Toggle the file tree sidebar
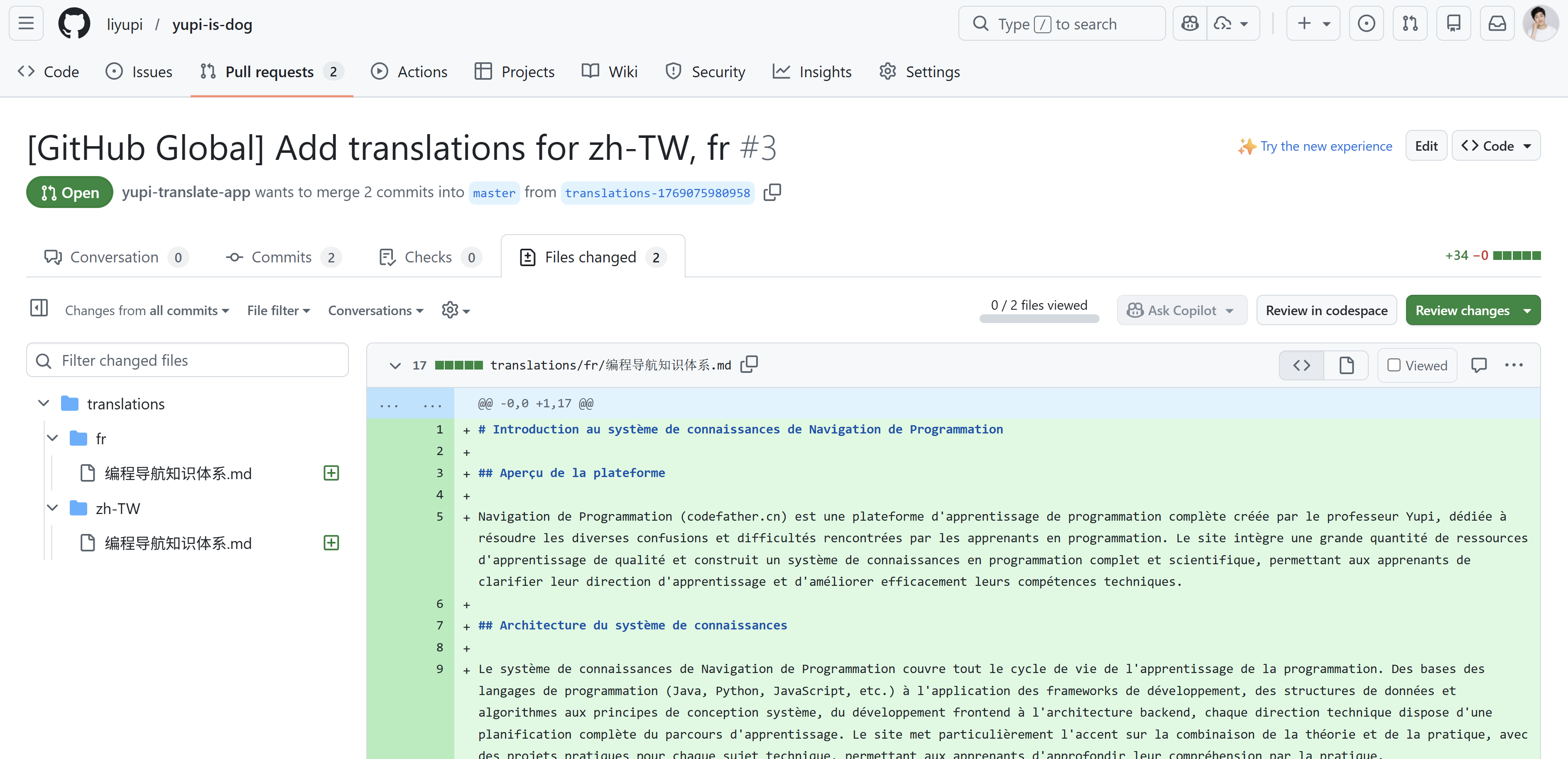The width and height of the screenshot is (1568, 759). [39, 308]
